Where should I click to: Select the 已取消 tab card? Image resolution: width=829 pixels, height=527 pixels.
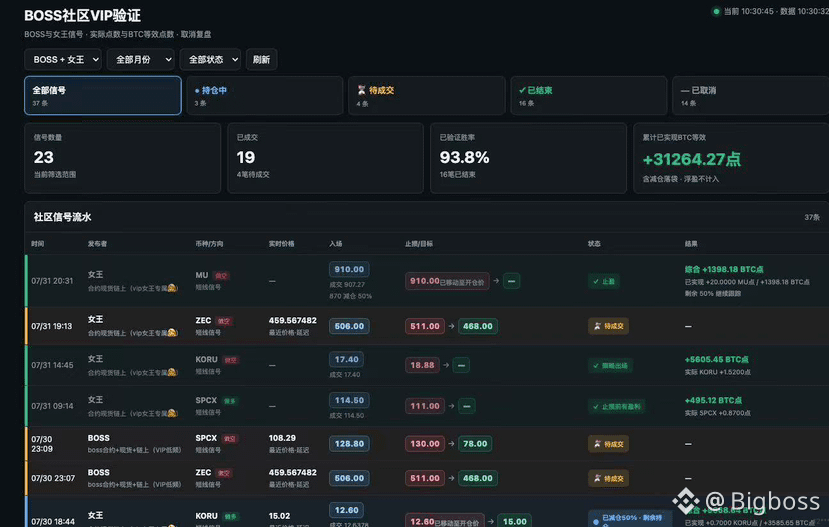pyautogui.click(x=751, y=96)
